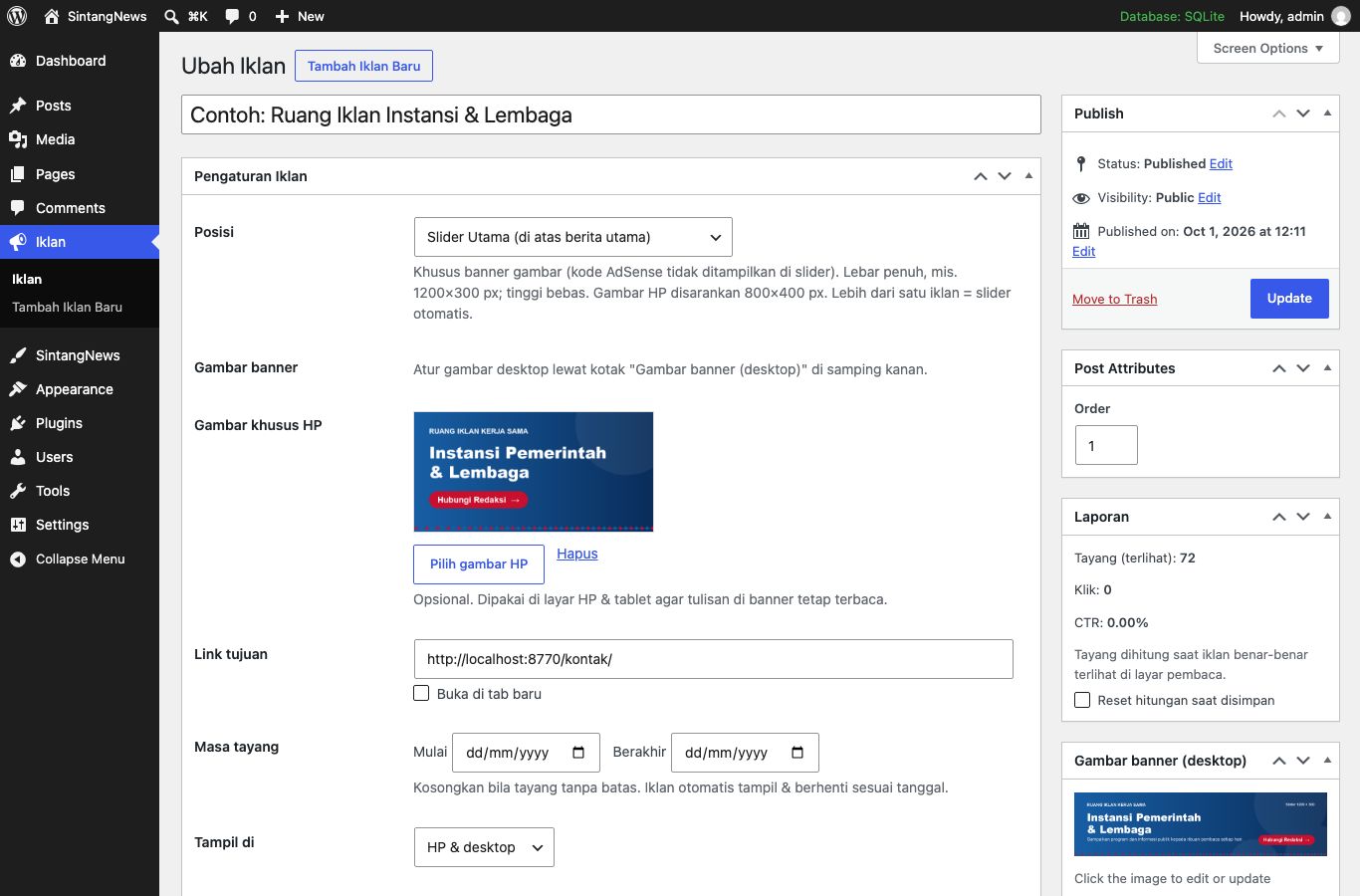Screen dimensions: 1360x896
Task: Click the Pilih gambar HP button
Action: pos(479,563)
